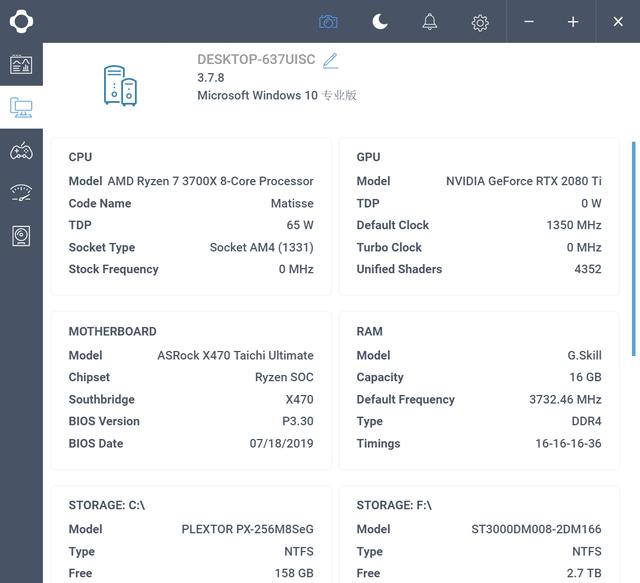Edit the DESKTOP-637UISC name with pencil
The image size is (640, 583).
click(331, 60)
